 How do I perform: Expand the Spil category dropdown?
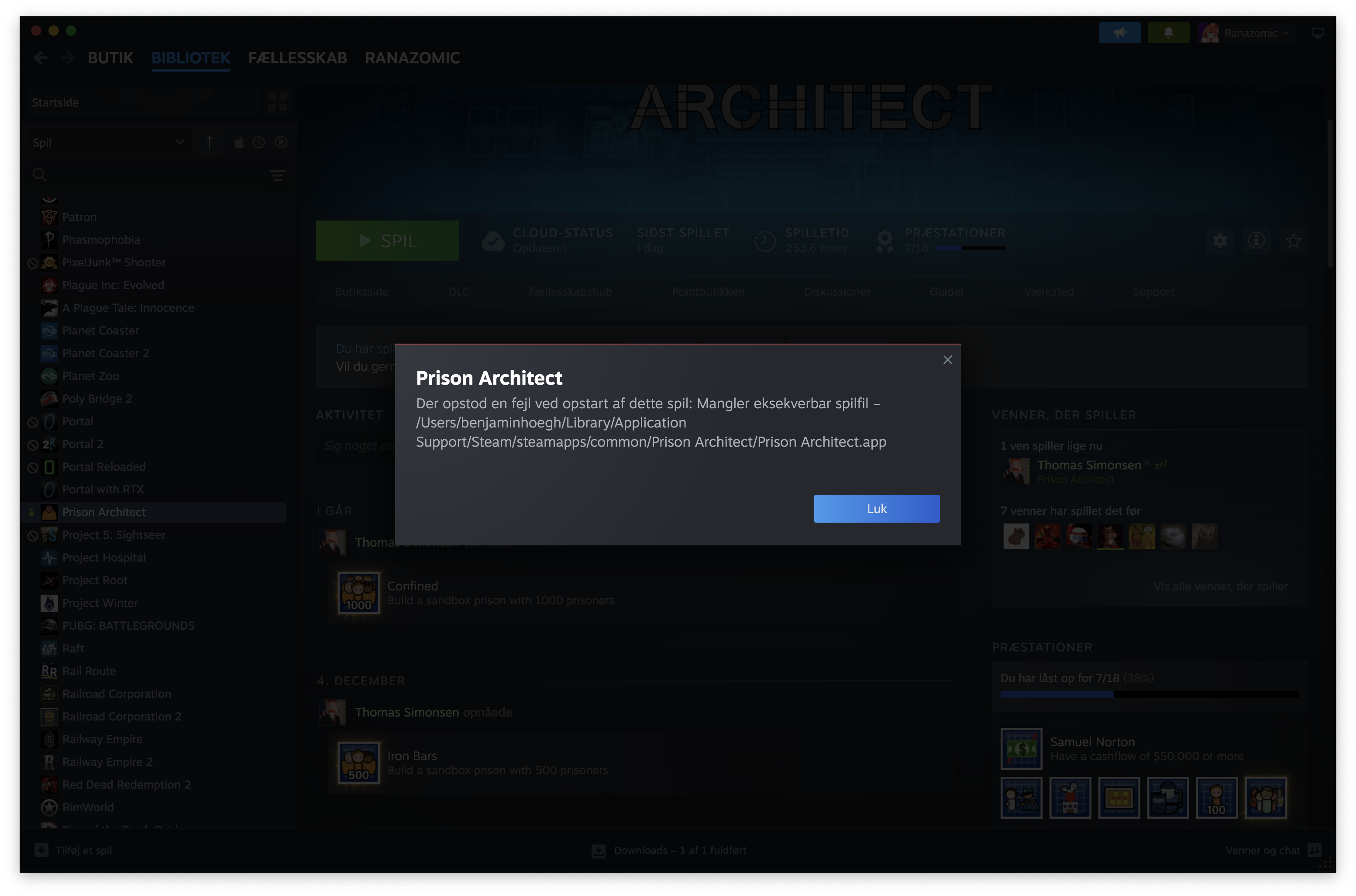pyautogui.click(x=180, y=142)
